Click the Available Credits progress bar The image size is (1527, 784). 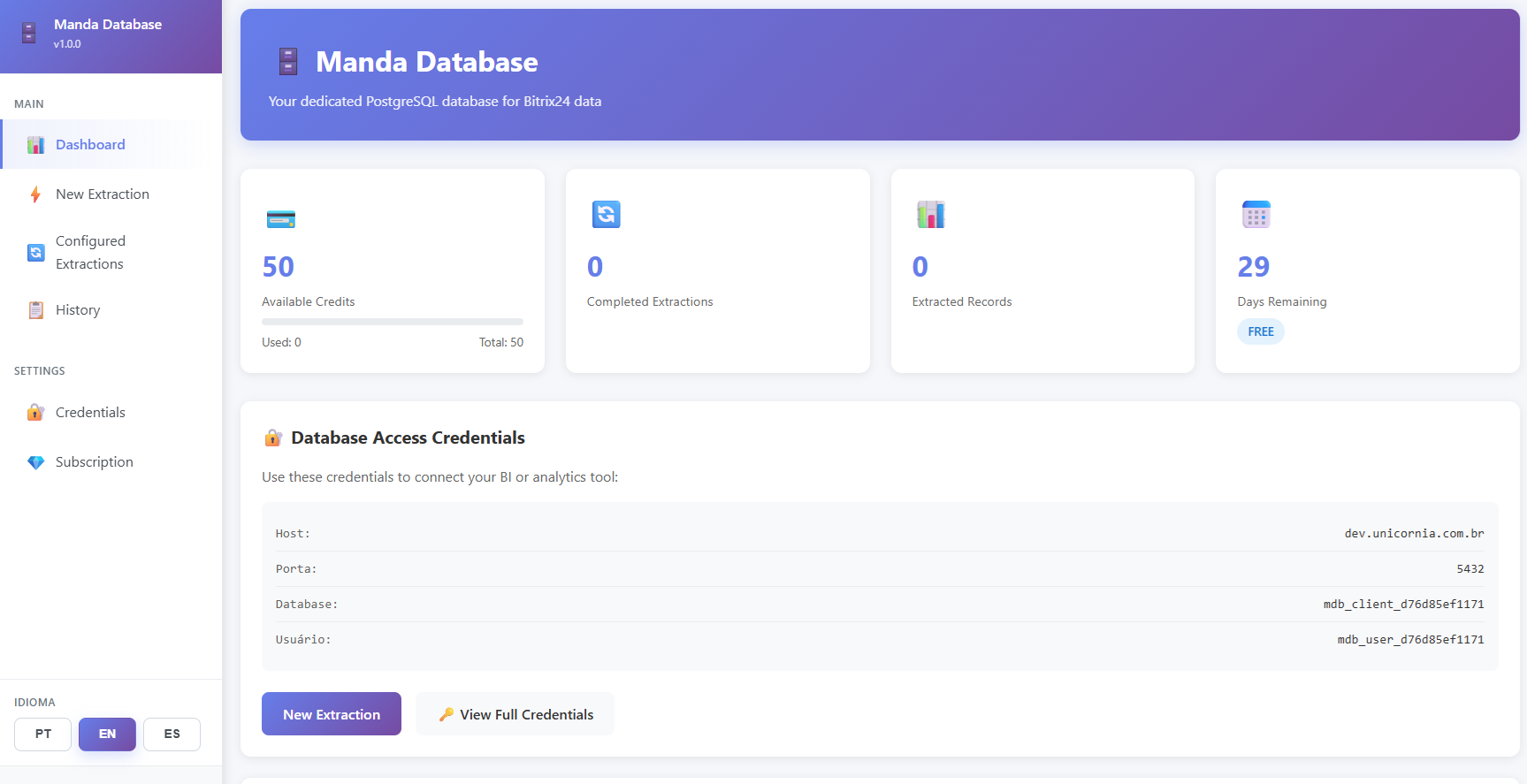click(x=392, y=322)
